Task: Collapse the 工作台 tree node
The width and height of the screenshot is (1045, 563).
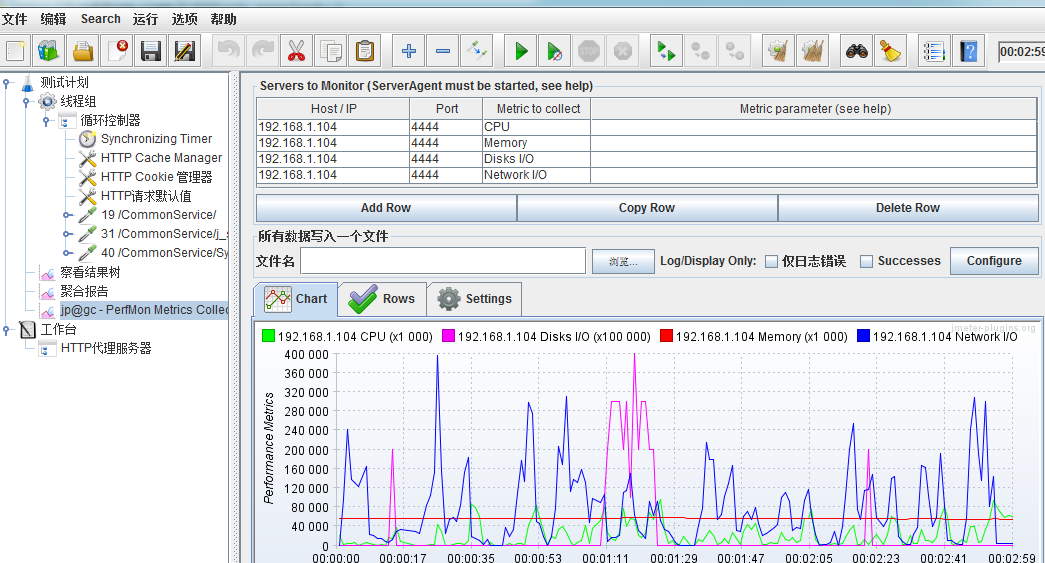Action: 6,329
